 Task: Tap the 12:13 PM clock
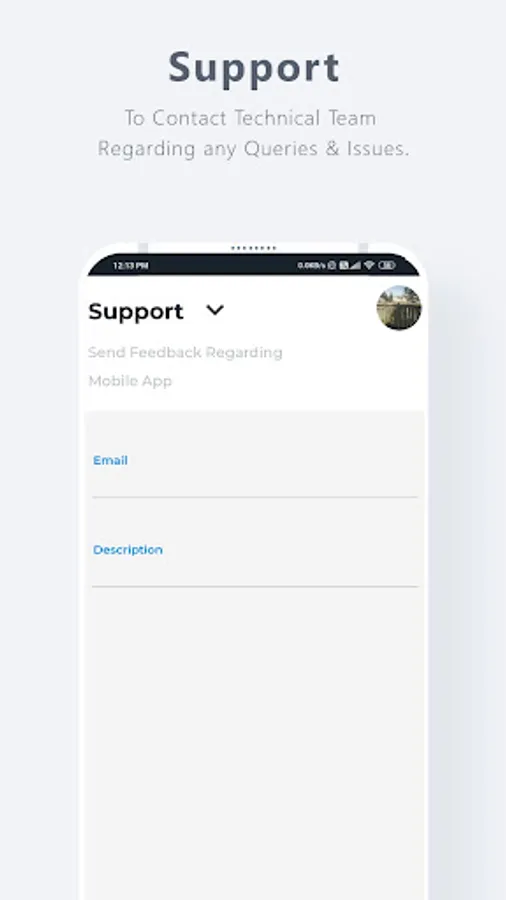coord(131,266)
